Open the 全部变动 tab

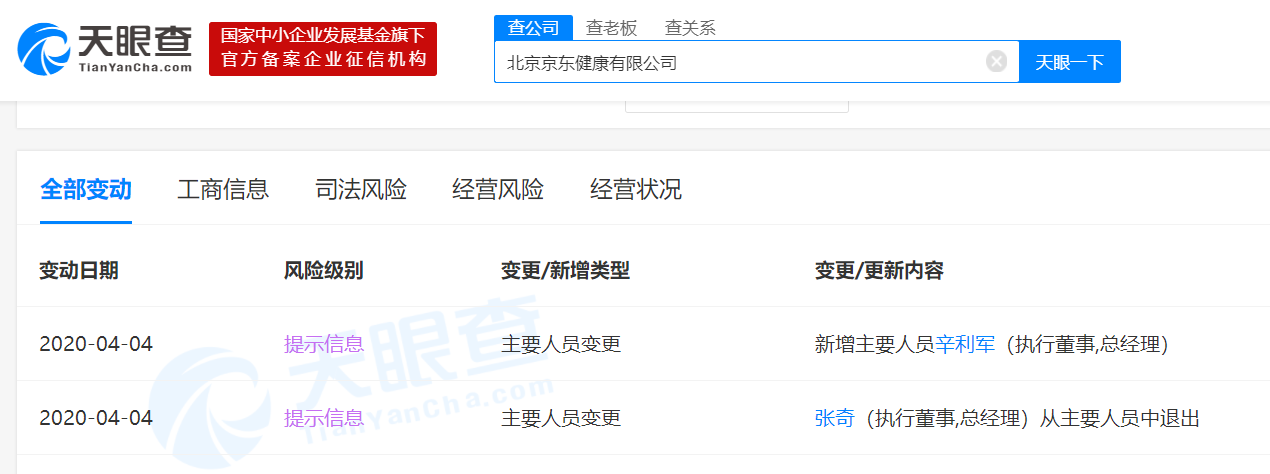click(x=86, y=190)
